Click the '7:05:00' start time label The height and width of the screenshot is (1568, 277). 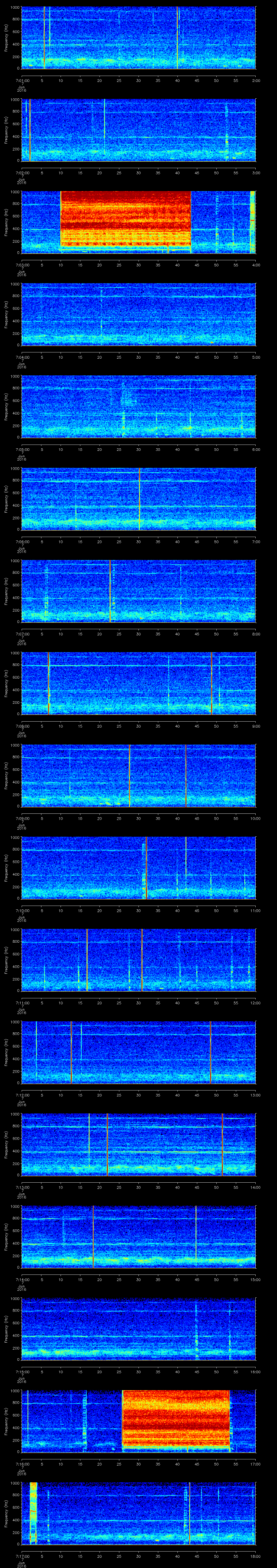(x=22, y=449)
